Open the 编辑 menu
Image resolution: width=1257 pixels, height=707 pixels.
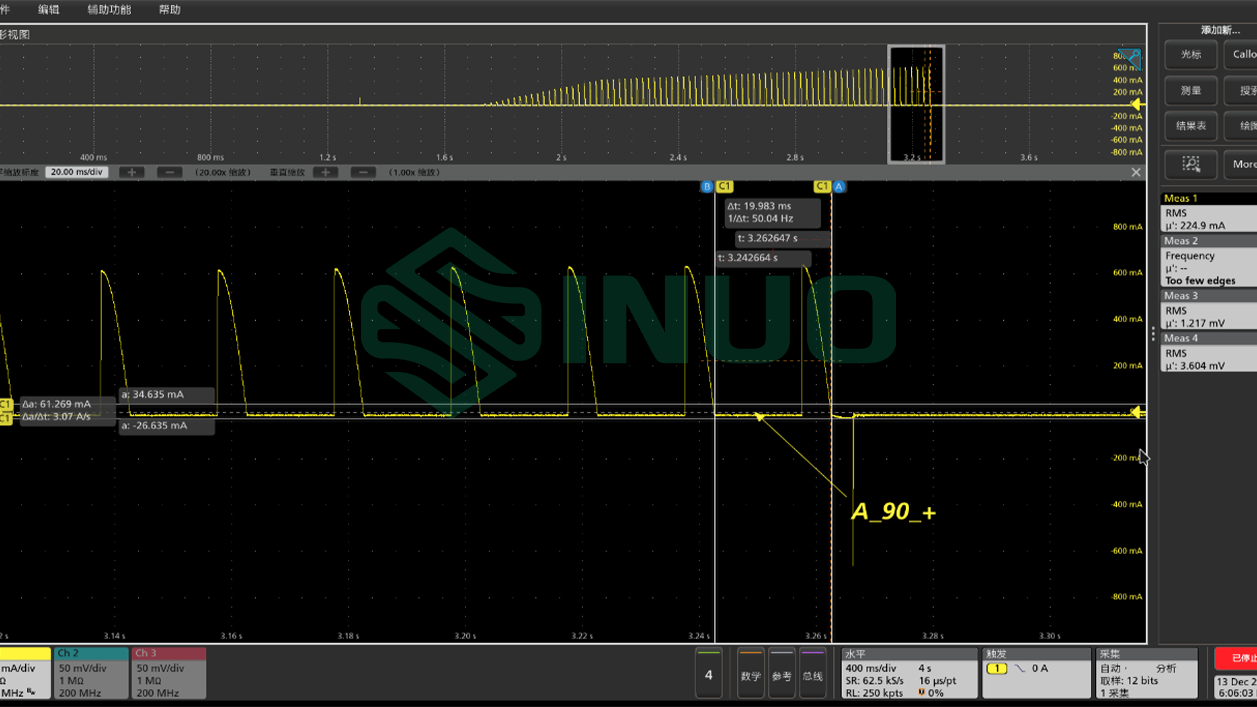click(x=48, y=10)
